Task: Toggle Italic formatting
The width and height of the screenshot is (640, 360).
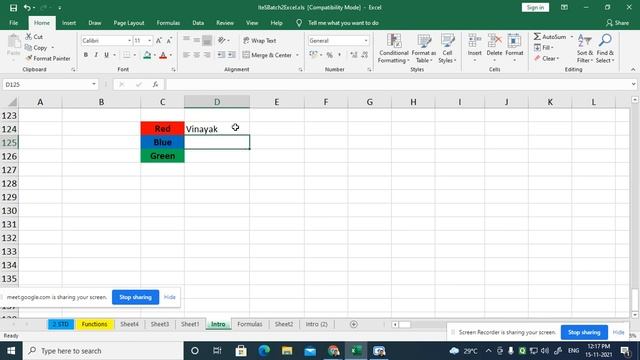Action: coord(96,55)
